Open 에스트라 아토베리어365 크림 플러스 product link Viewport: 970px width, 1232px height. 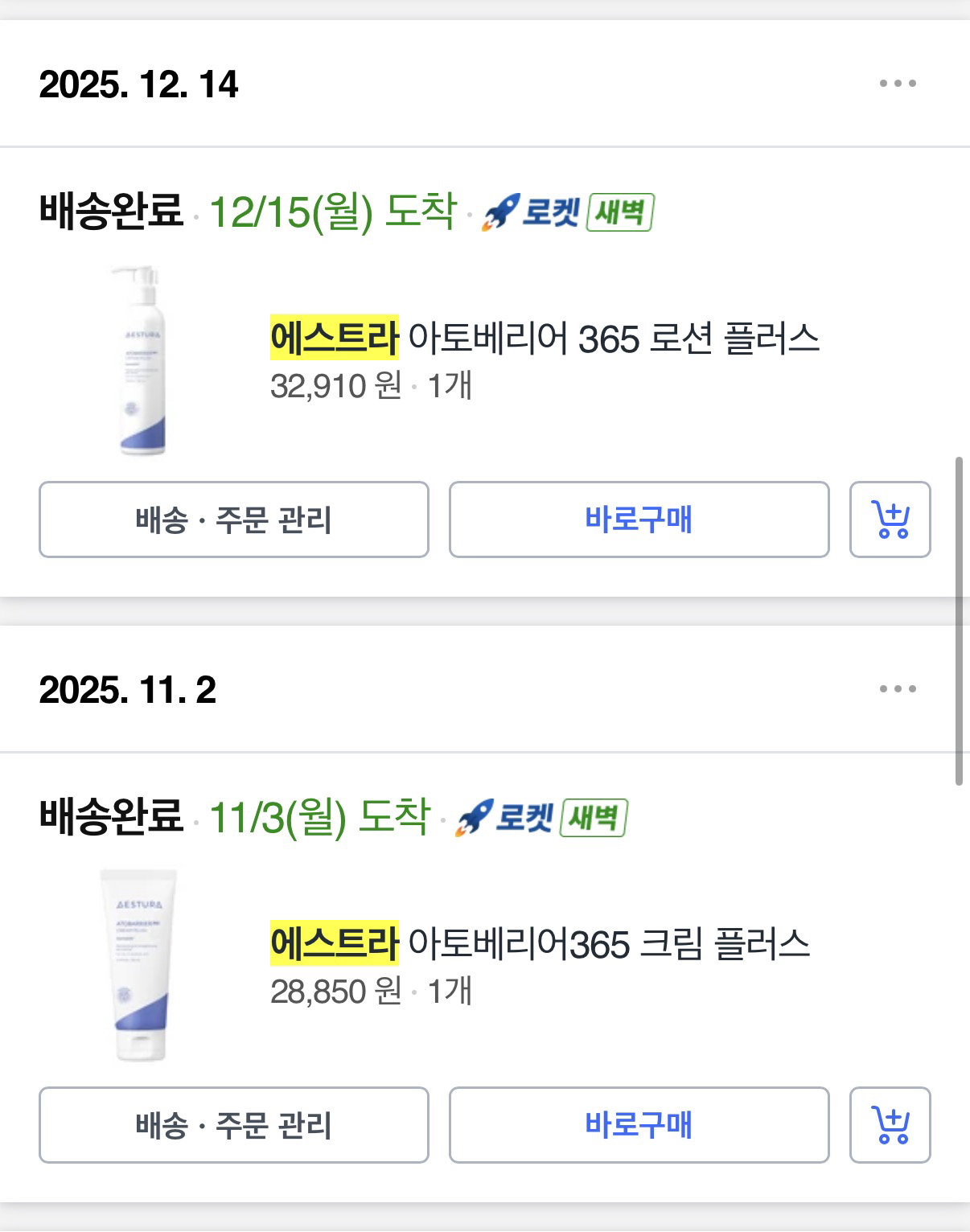point(540,943)
